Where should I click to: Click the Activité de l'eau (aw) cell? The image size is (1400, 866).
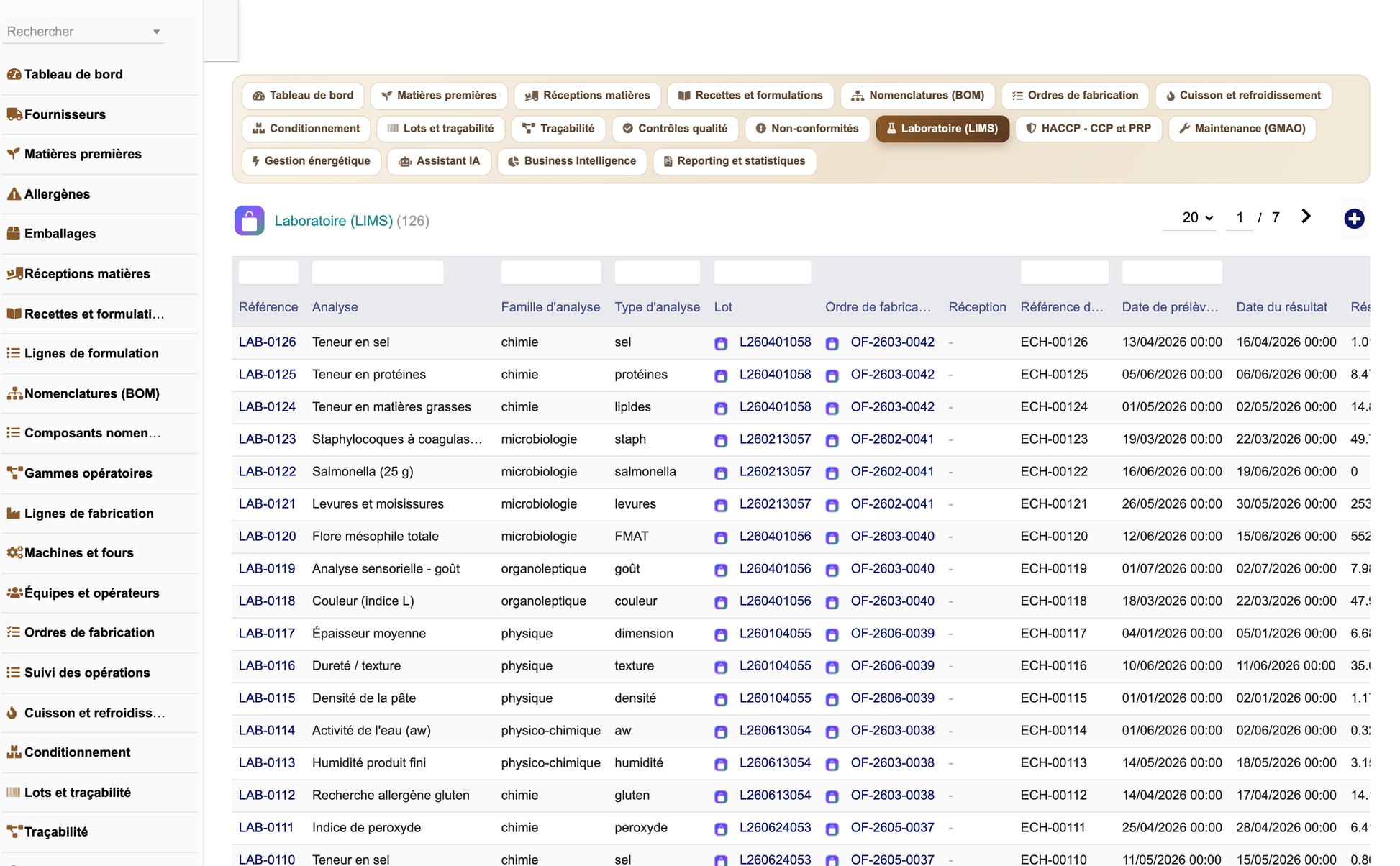[x=371, y=731]
